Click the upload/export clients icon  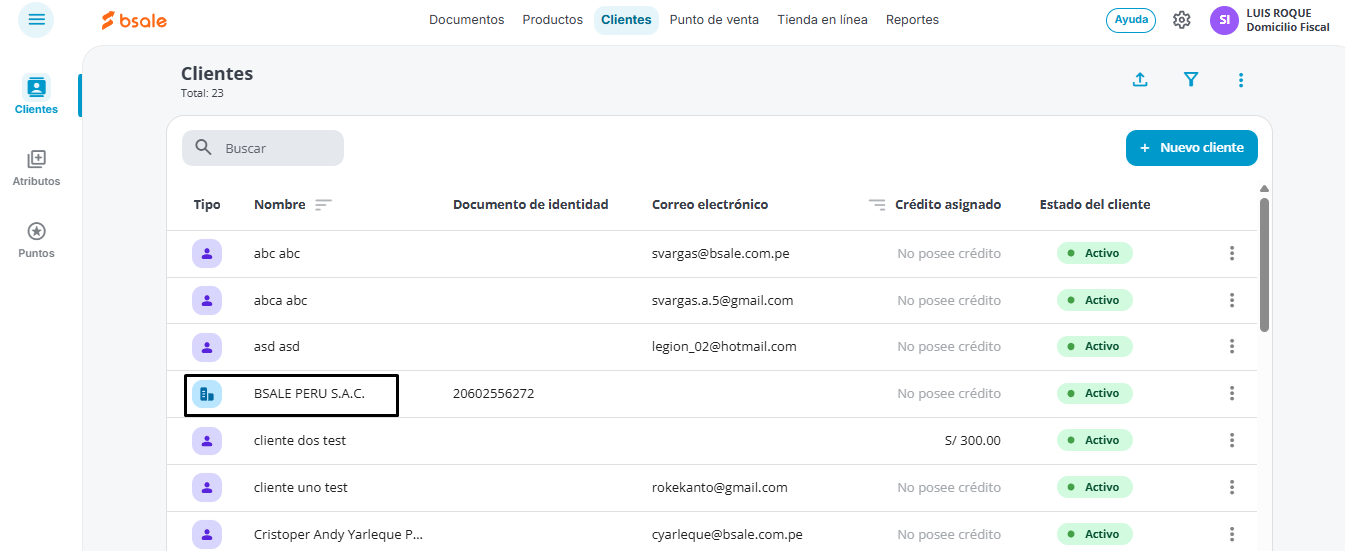tap(1140, 80)
